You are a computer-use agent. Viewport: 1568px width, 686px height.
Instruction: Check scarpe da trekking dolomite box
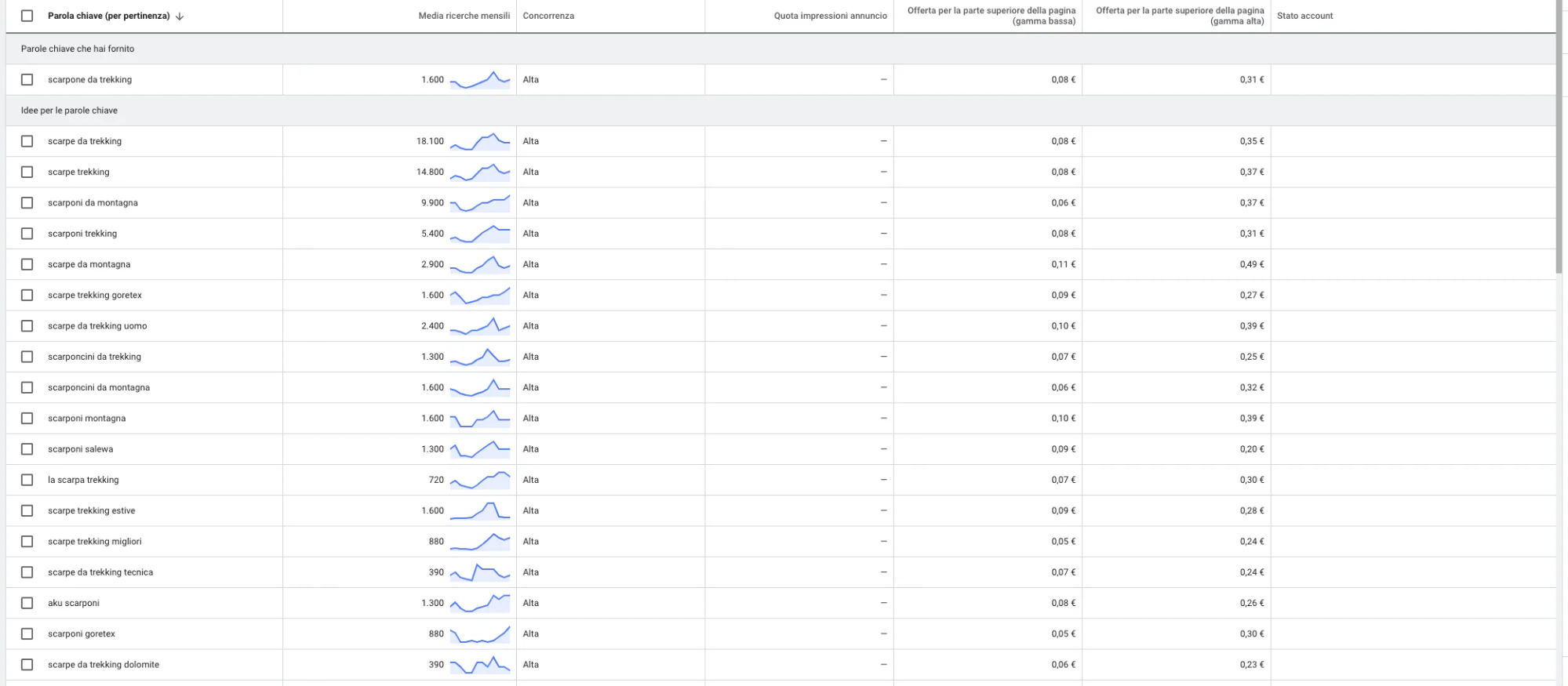[x=27, y=664]
